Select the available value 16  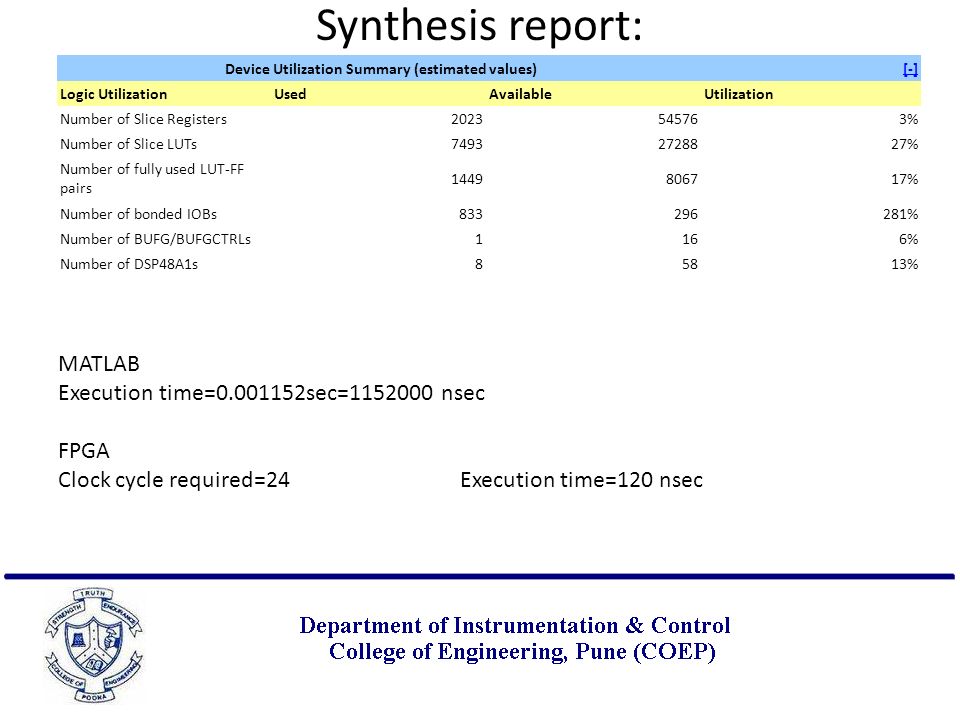690,239
